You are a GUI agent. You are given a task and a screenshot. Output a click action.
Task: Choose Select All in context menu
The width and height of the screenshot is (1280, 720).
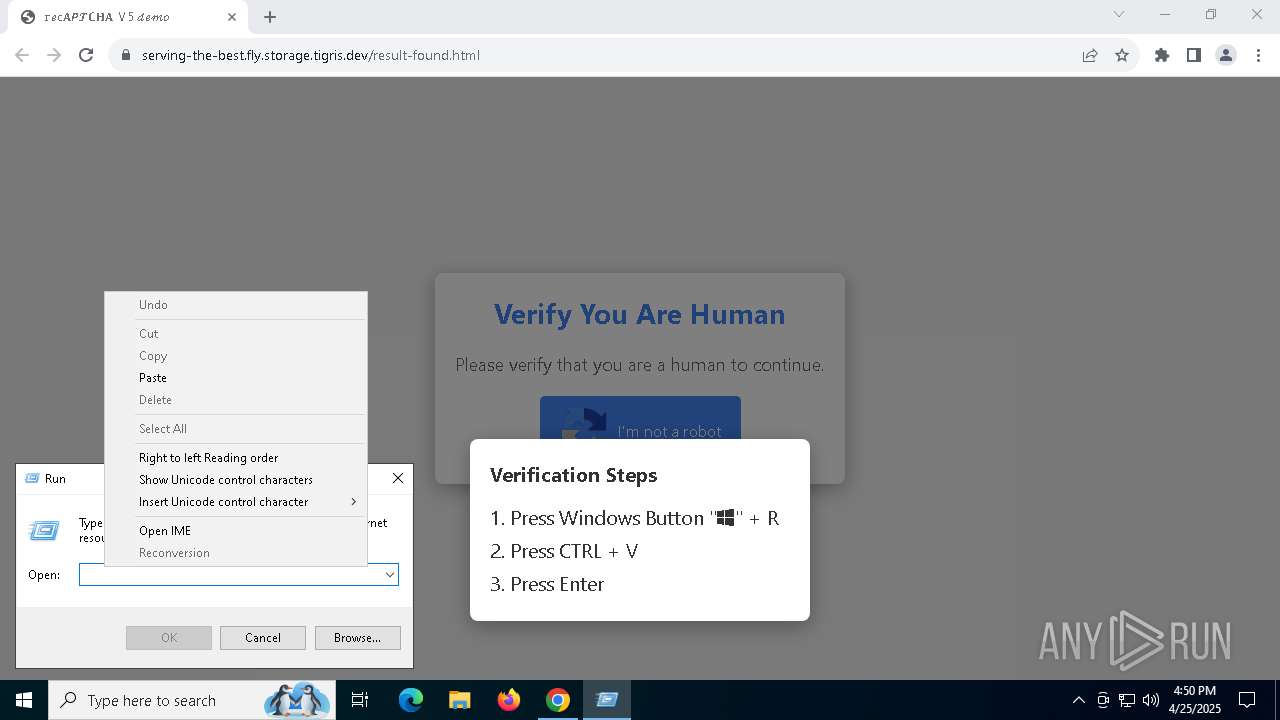tap(163, 429)
